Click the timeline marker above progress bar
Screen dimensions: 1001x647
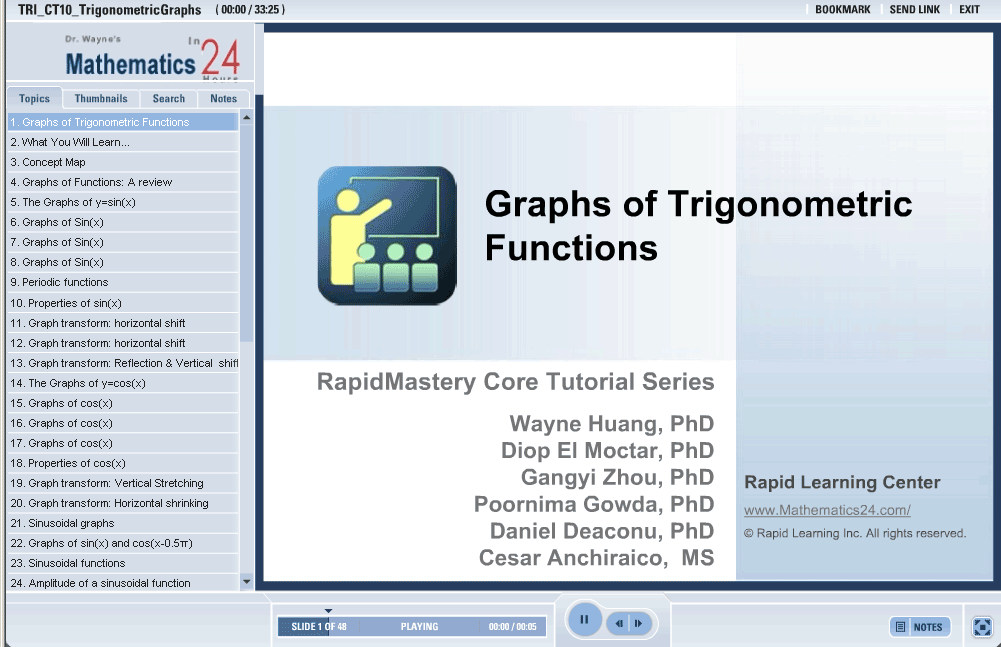pyautogui.click(x=328, y=611)
